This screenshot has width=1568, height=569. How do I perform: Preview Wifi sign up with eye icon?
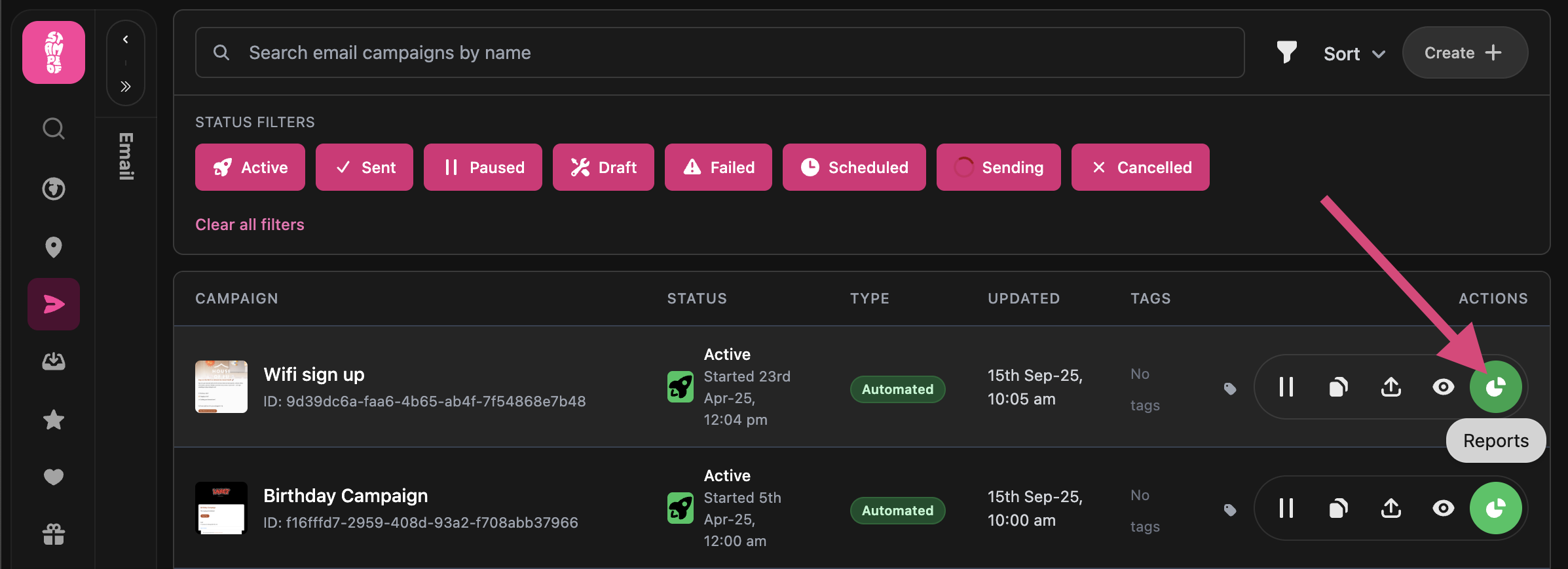(x=1443, y=387)
